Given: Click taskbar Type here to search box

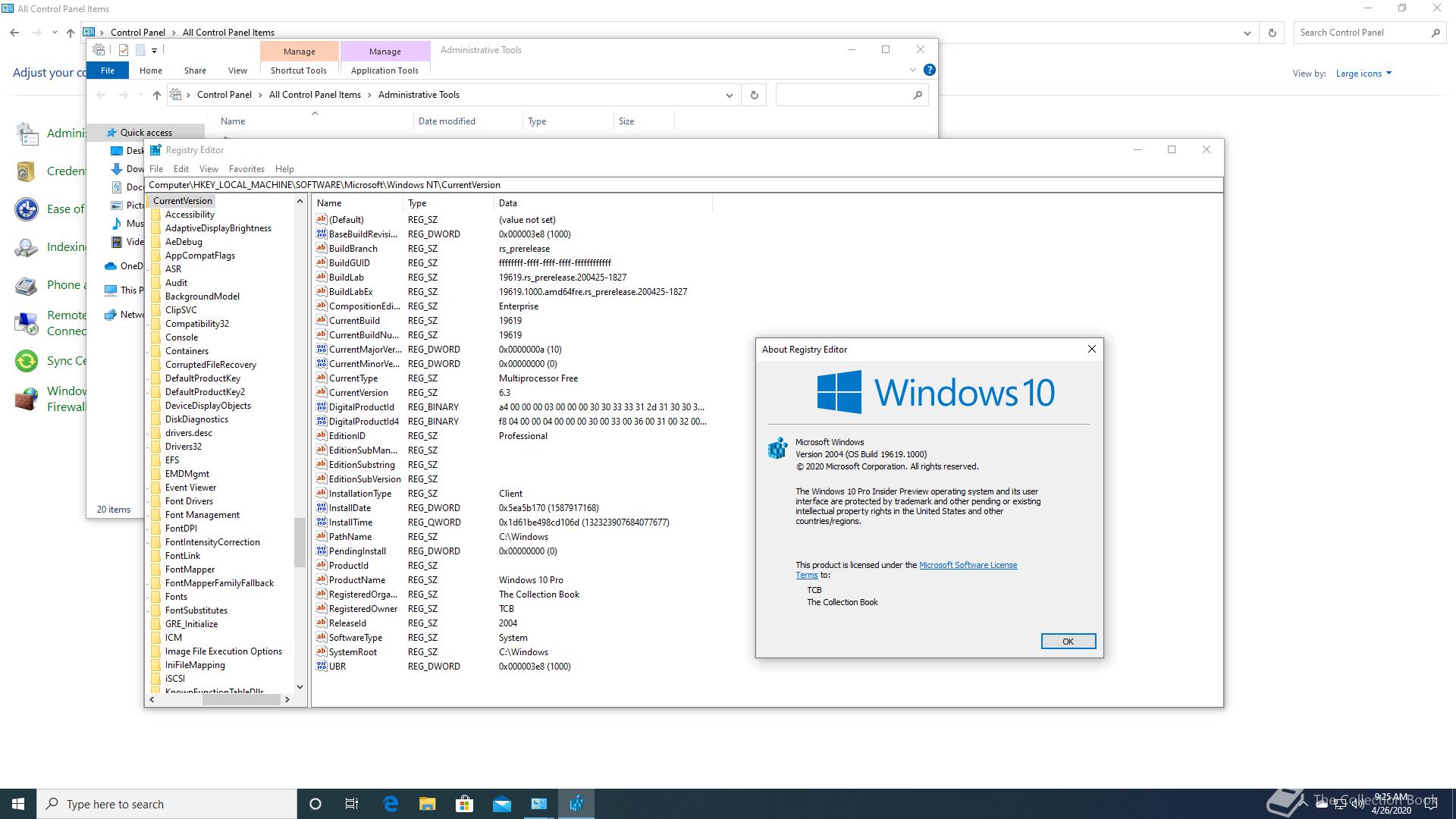Looking at the screenshot, I should (167, 804).
